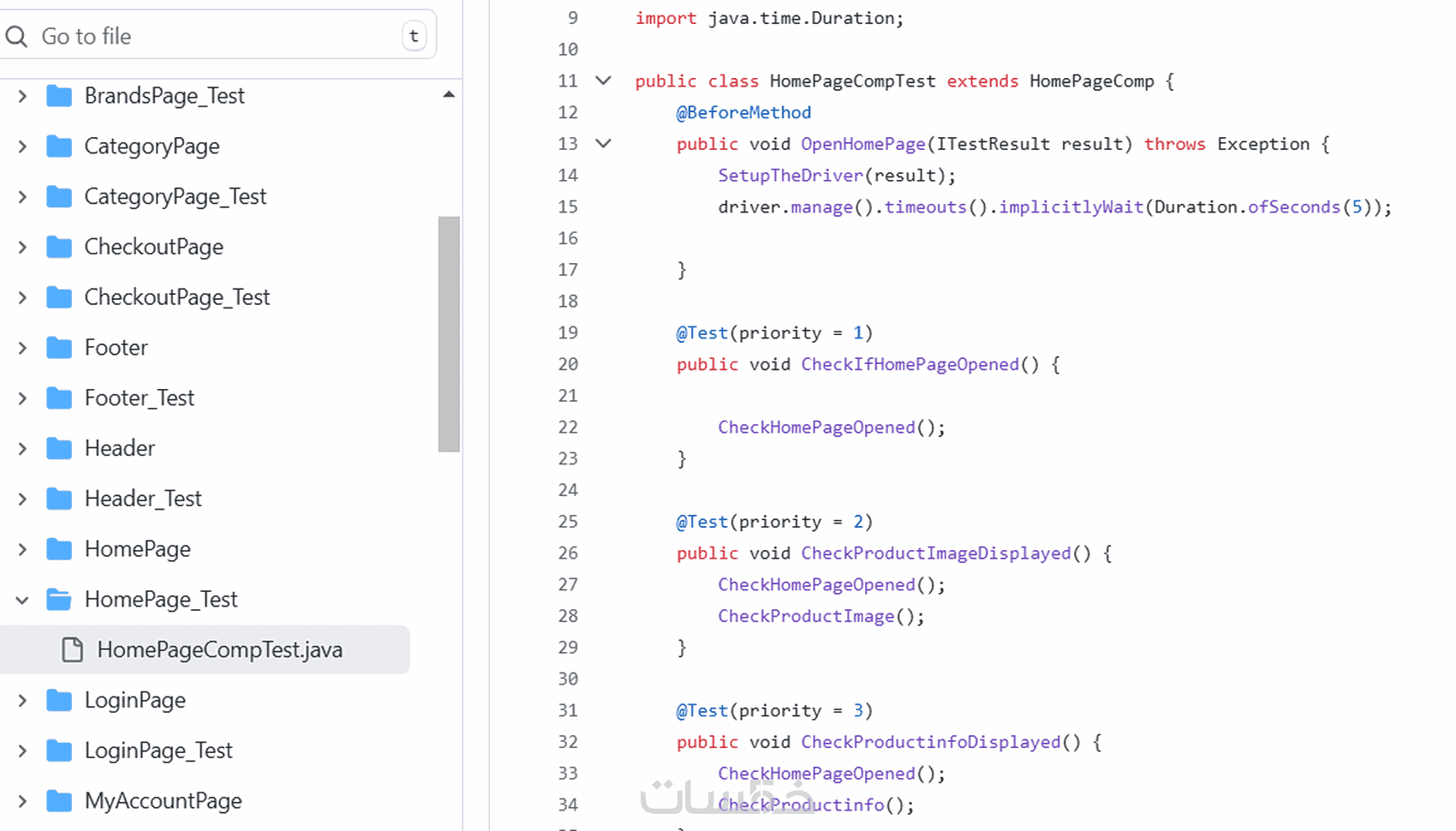Click the search magnifier icon
The image size is (1456, 831).
coord(16,36)
